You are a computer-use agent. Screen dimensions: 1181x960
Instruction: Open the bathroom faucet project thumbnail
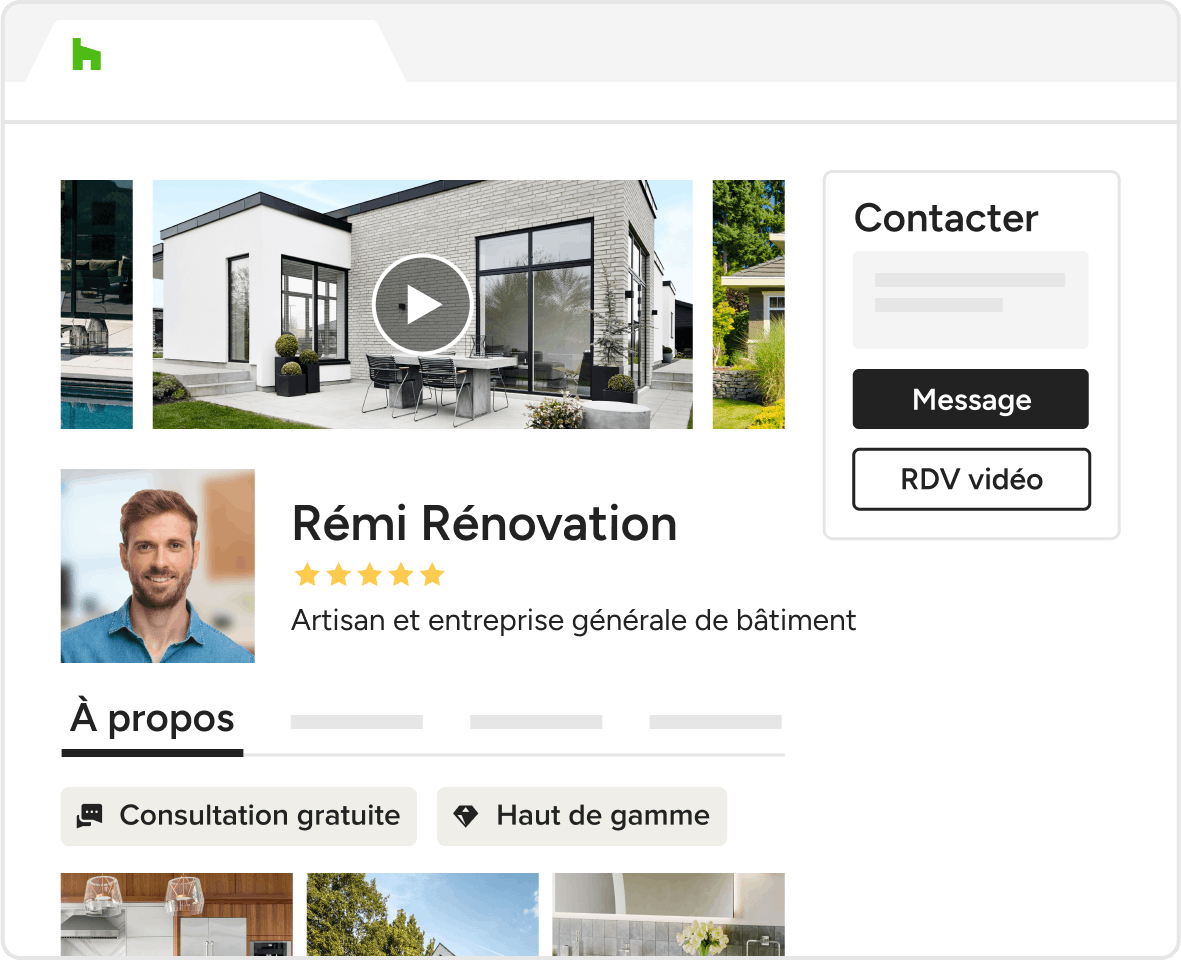pyautogui.click(x=669, y=914)
